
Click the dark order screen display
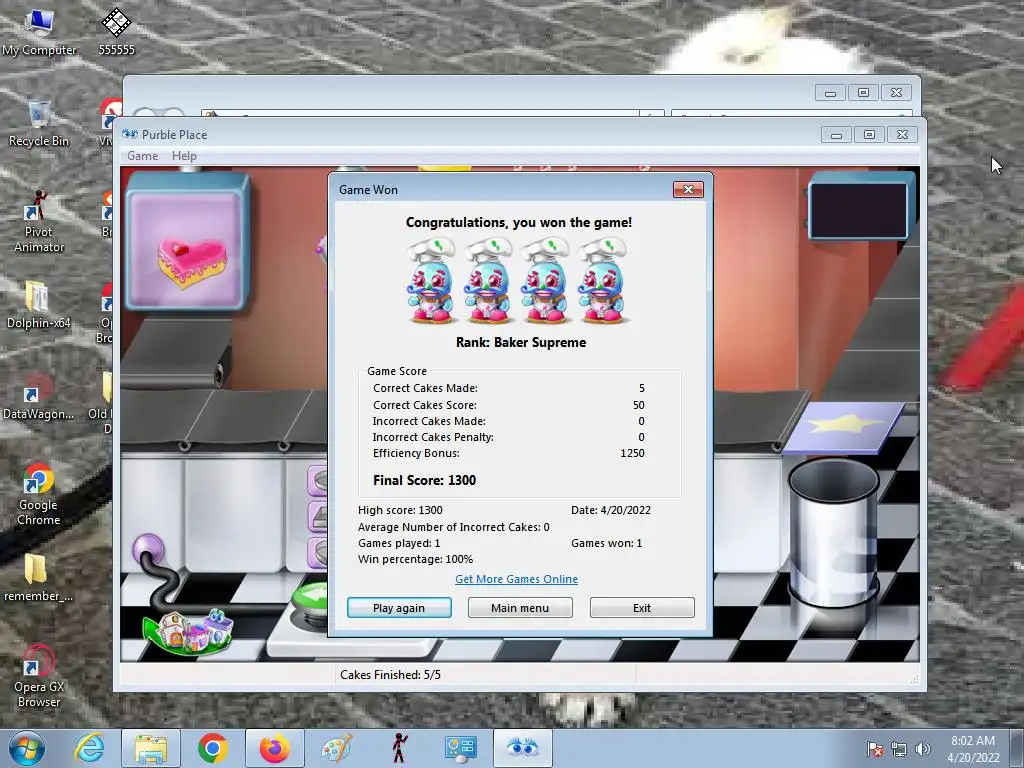click(857, 209)
